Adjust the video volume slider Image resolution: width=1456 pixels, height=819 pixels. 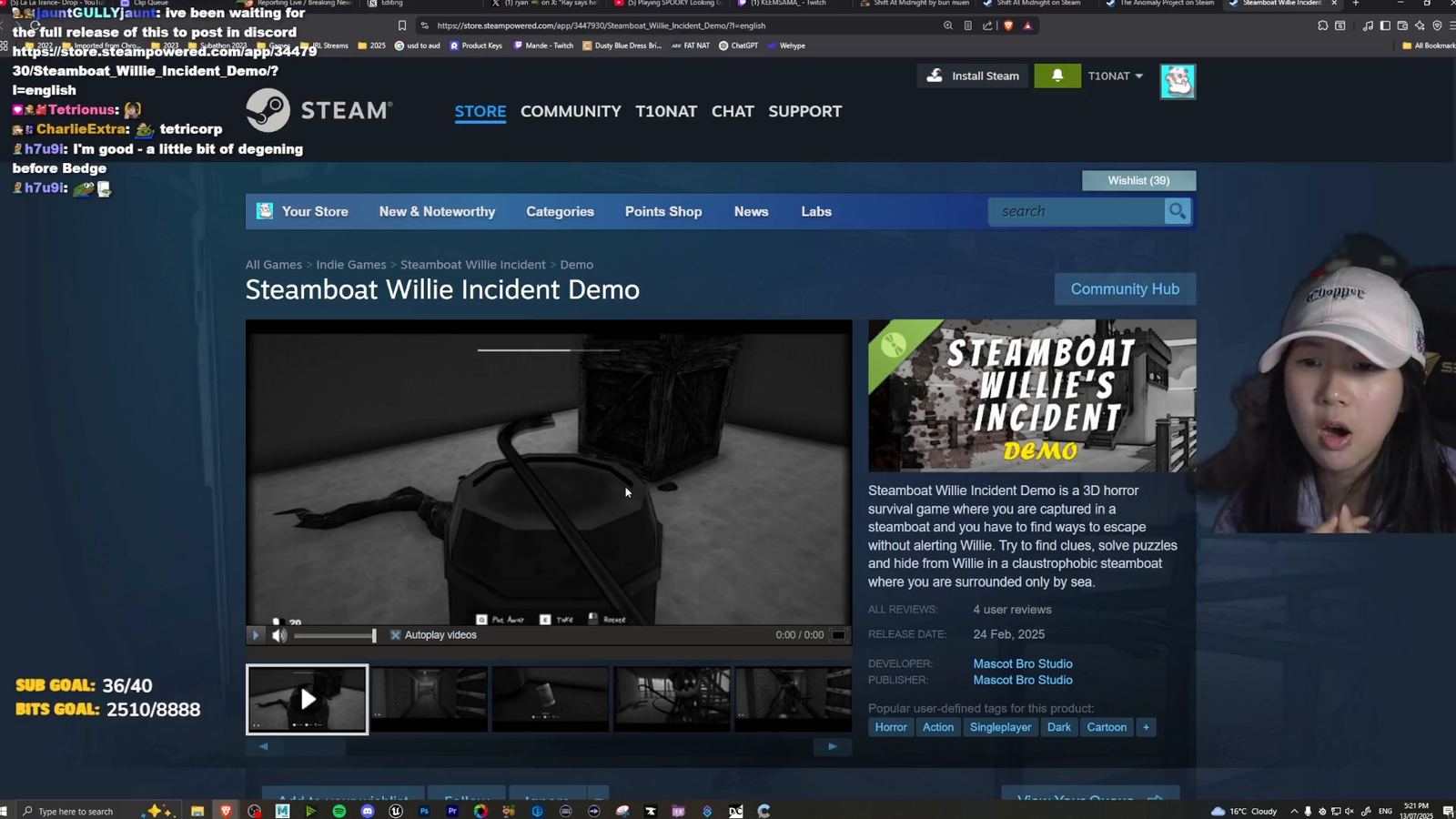click(334, 635)
